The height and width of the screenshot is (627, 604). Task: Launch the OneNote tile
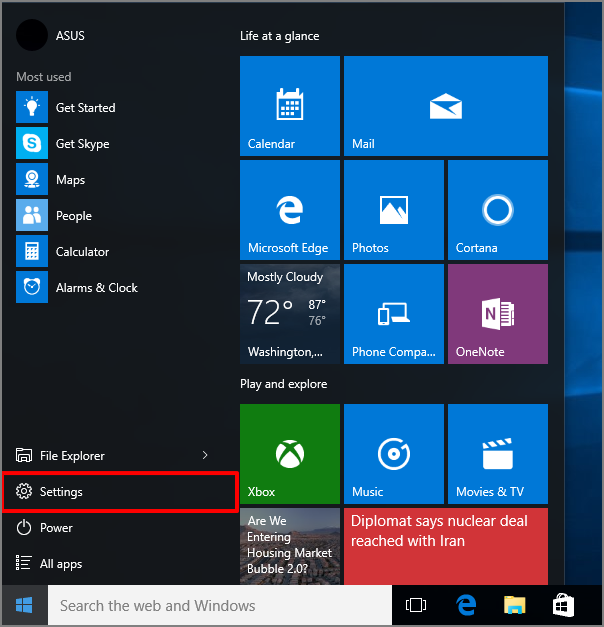pos(498,314)
